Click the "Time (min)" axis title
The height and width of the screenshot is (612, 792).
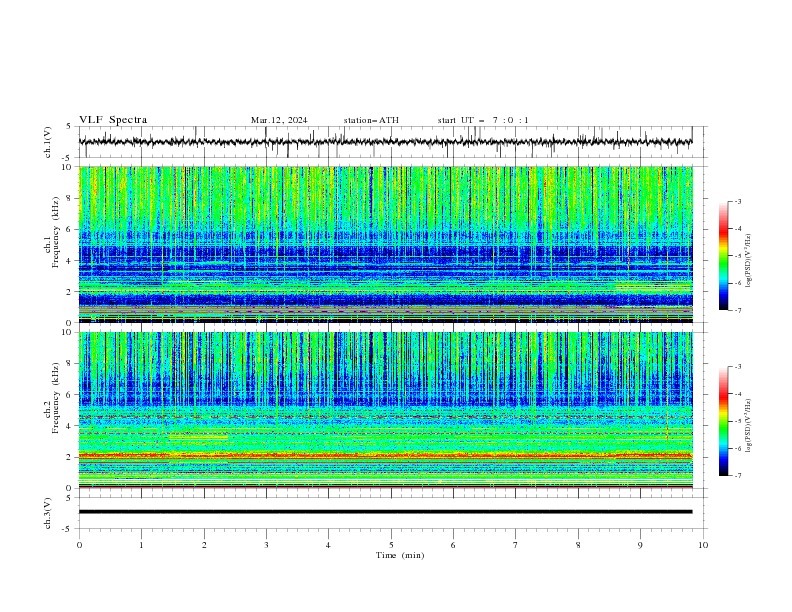(400, 555)
